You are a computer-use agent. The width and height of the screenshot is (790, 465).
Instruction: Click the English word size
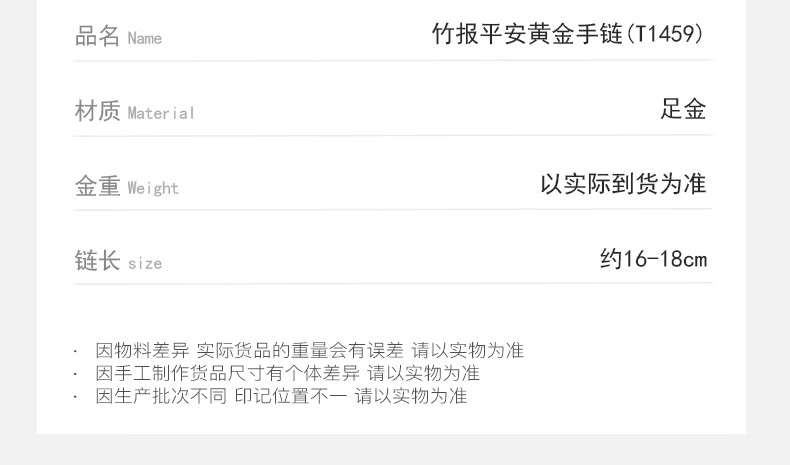click(x=145, y=263)
